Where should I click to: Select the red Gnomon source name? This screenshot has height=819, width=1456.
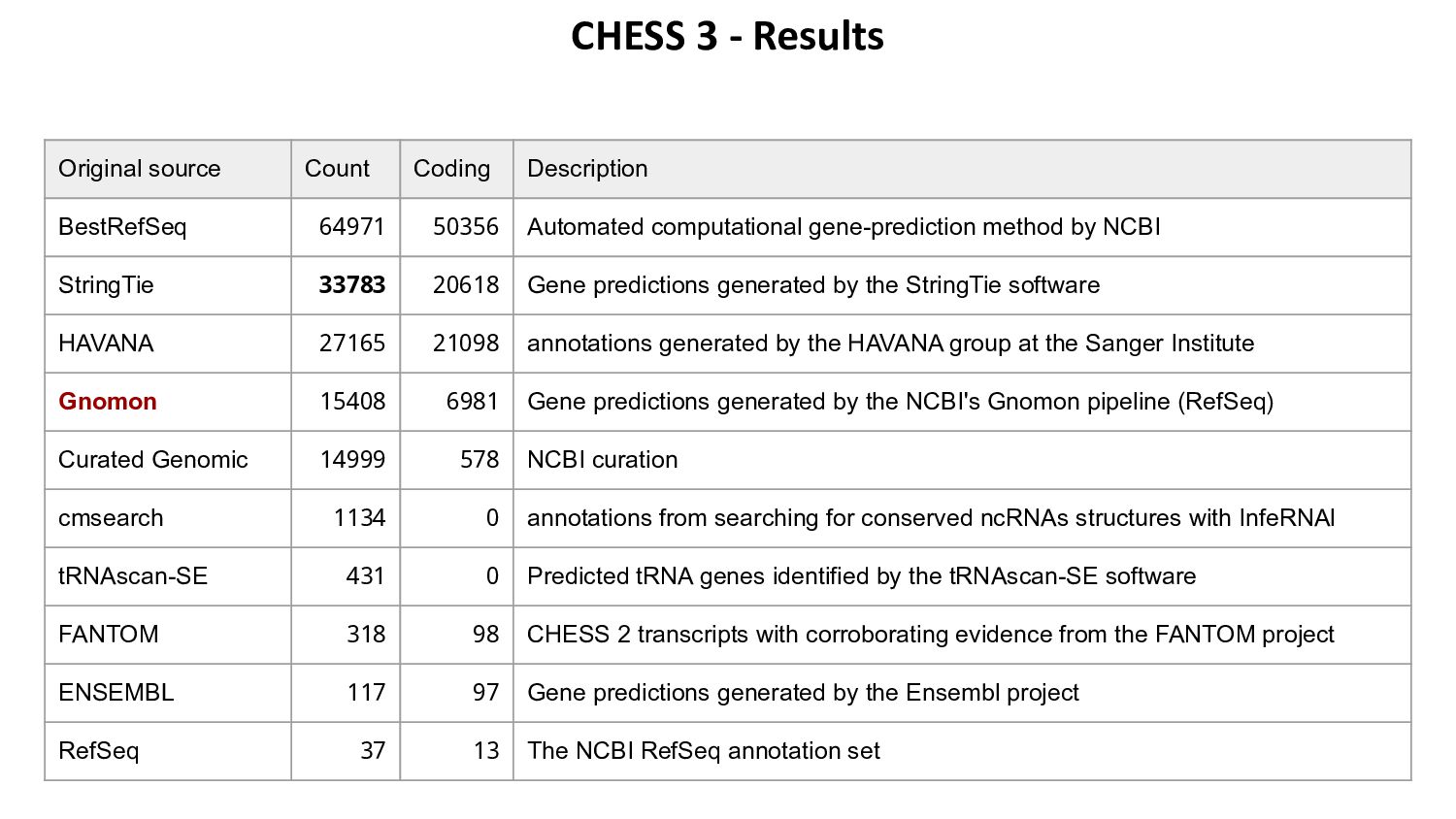point(108,402)
